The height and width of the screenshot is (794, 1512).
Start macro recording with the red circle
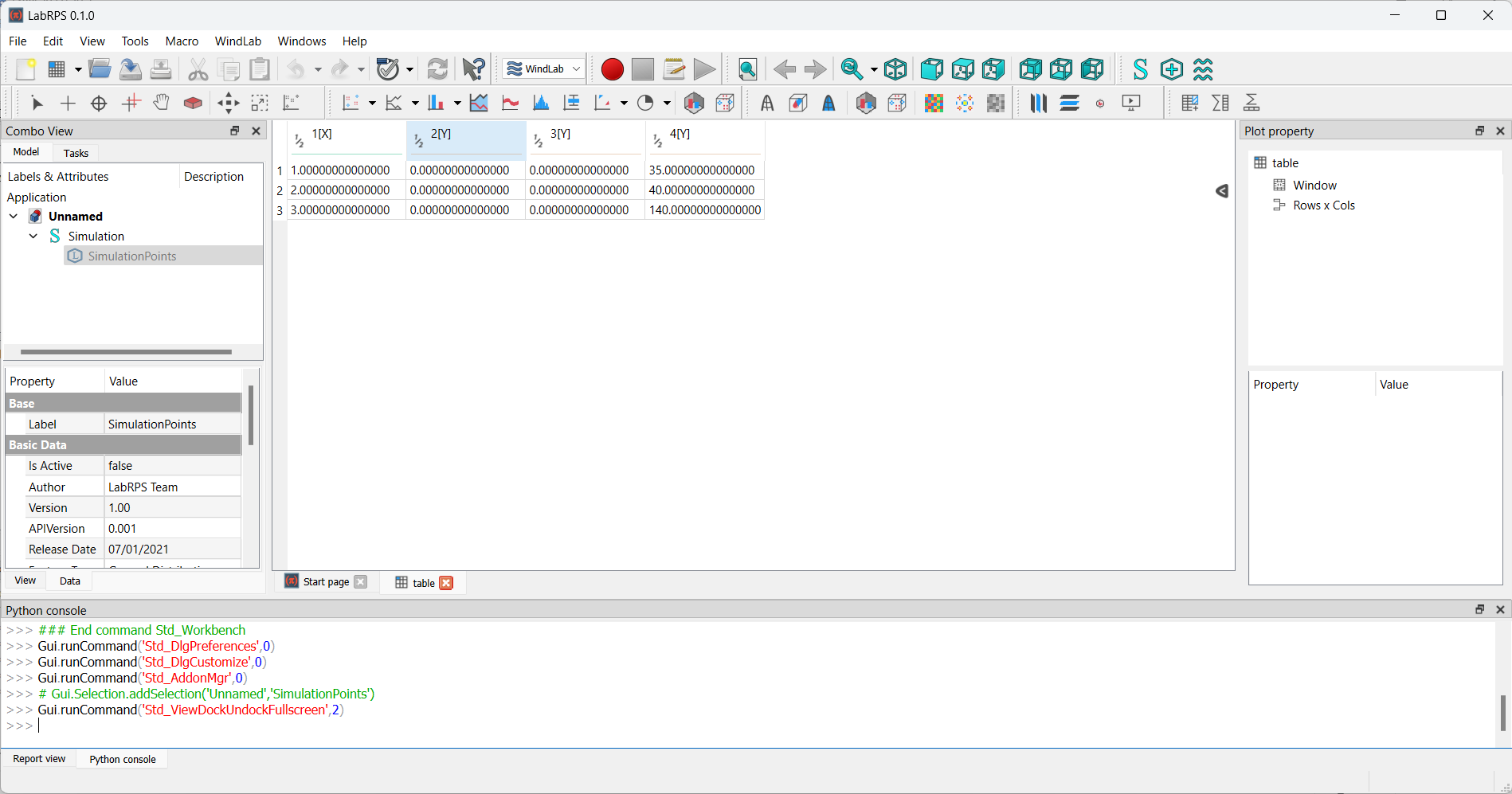(612, 69)
